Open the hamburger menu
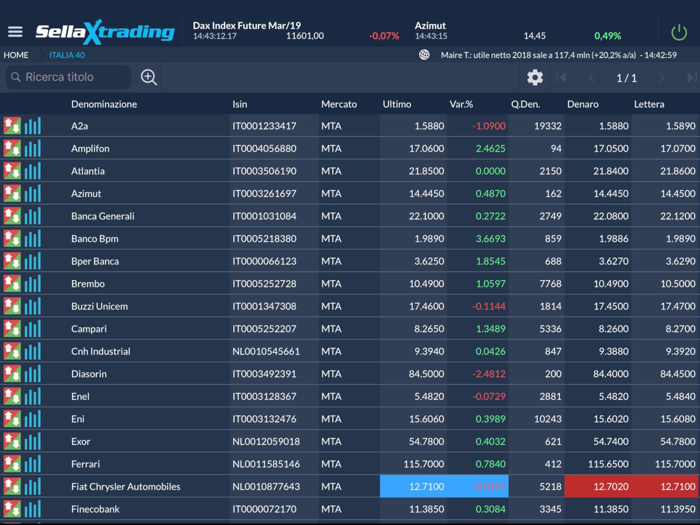This screenshot has width=700, height=525. click(15, 32)
